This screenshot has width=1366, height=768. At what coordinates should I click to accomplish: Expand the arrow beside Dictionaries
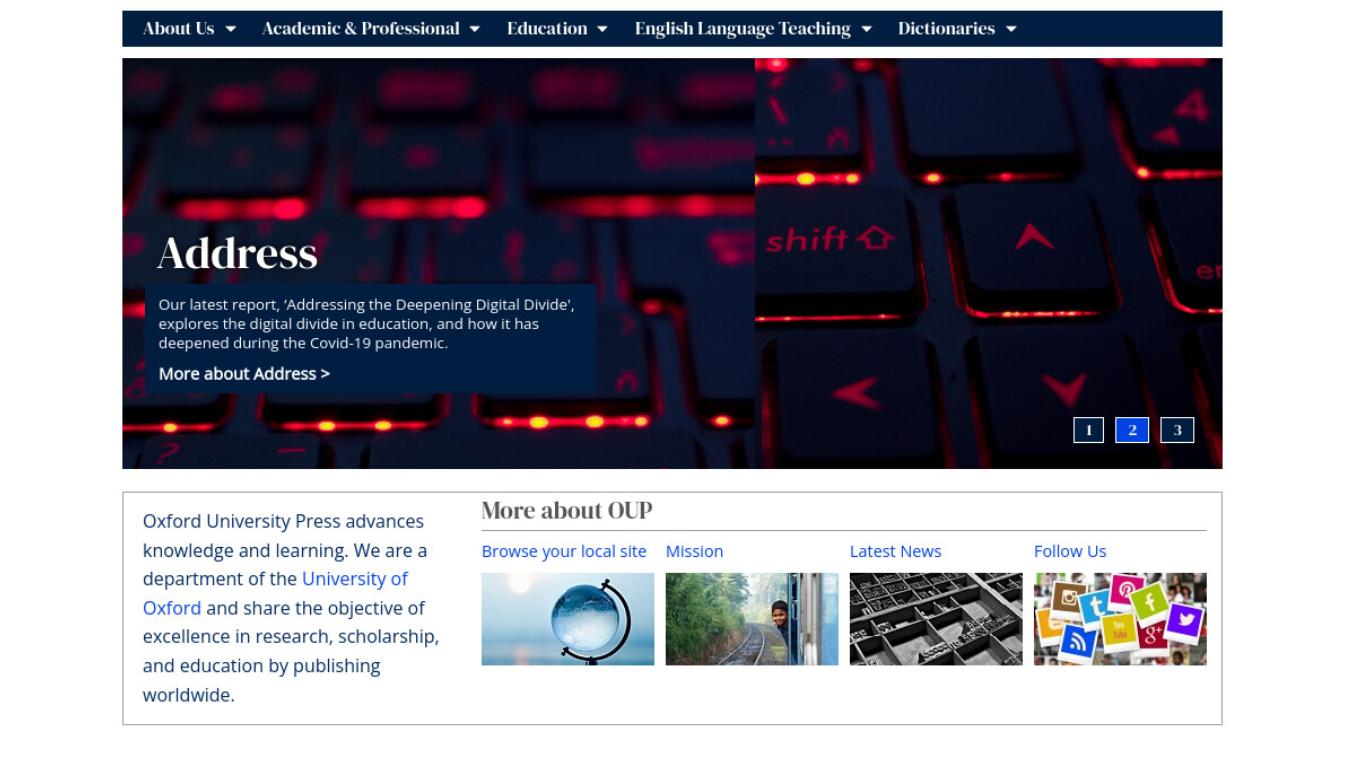pos(1011,29)
